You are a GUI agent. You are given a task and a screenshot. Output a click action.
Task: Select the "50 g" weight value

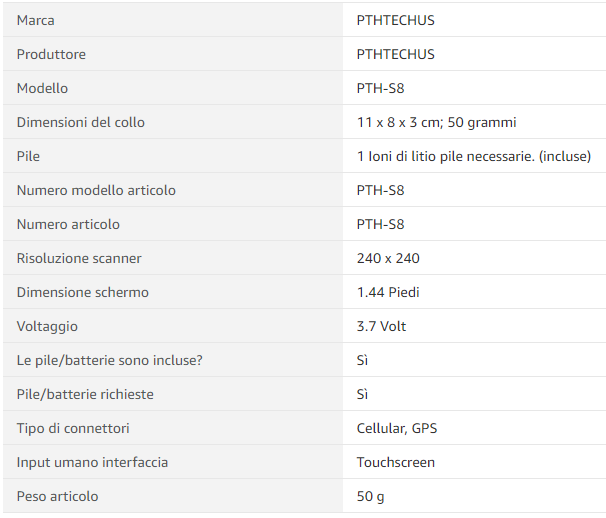pos(370,496)
